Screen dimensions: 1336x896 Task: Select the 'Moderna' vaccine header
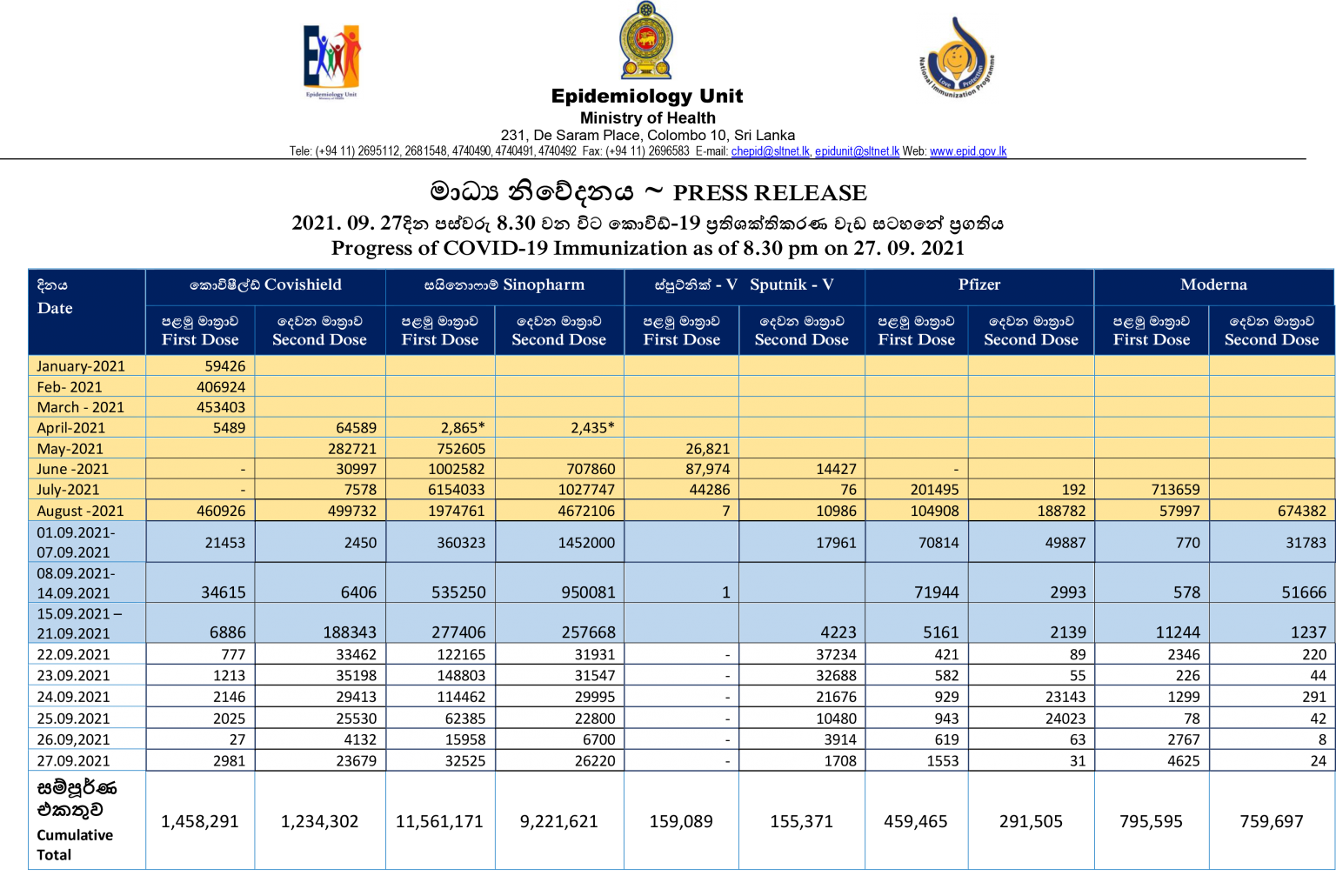point(1213,284)
